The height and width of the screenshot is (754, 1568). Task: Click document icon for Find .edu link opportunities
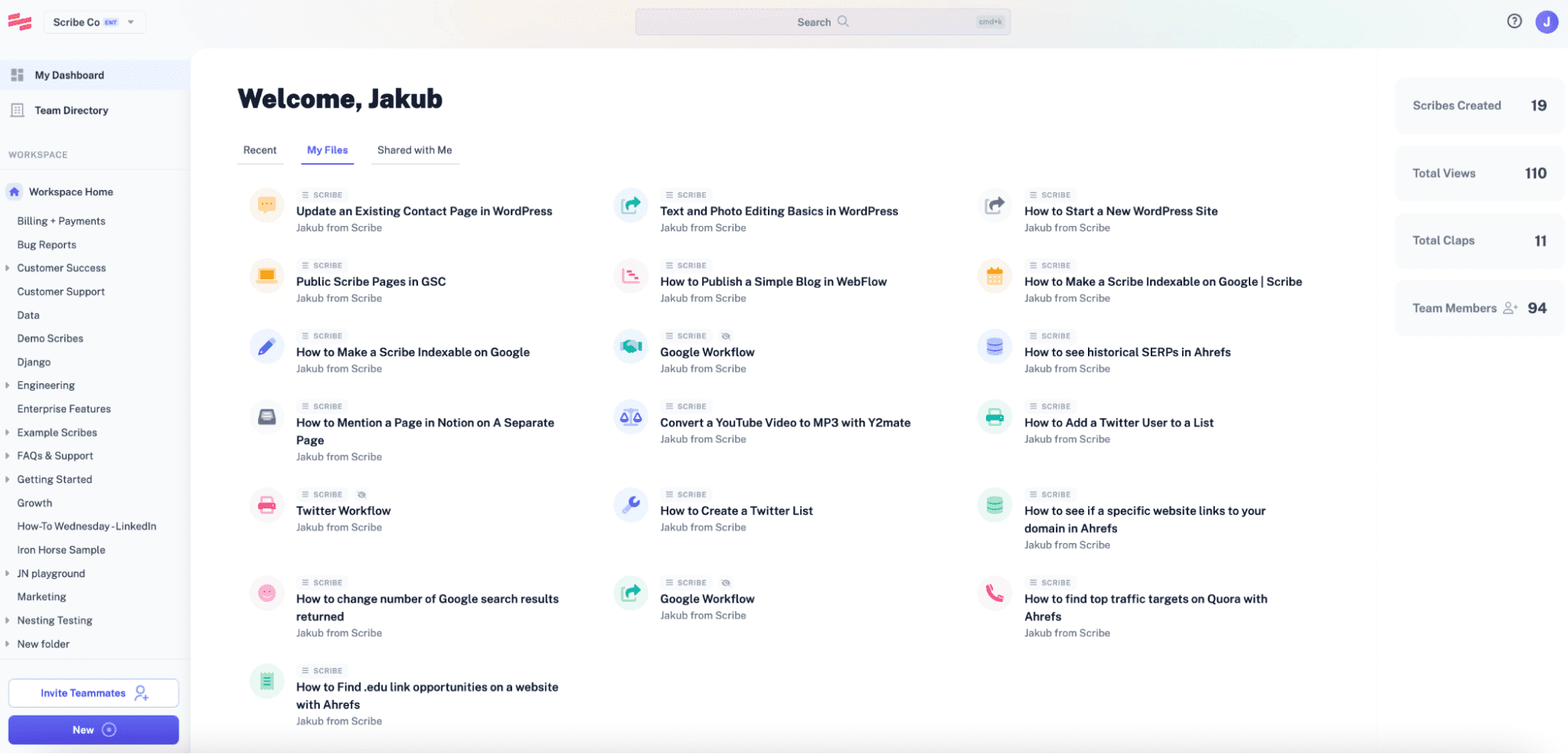(x=267, y=681)
